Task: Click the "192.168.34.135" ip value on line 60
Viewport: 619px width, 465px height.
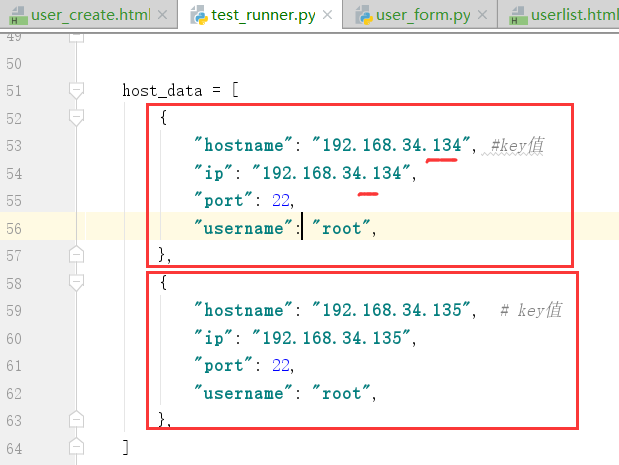Action: pyautogui.click(x=332, y=338)
